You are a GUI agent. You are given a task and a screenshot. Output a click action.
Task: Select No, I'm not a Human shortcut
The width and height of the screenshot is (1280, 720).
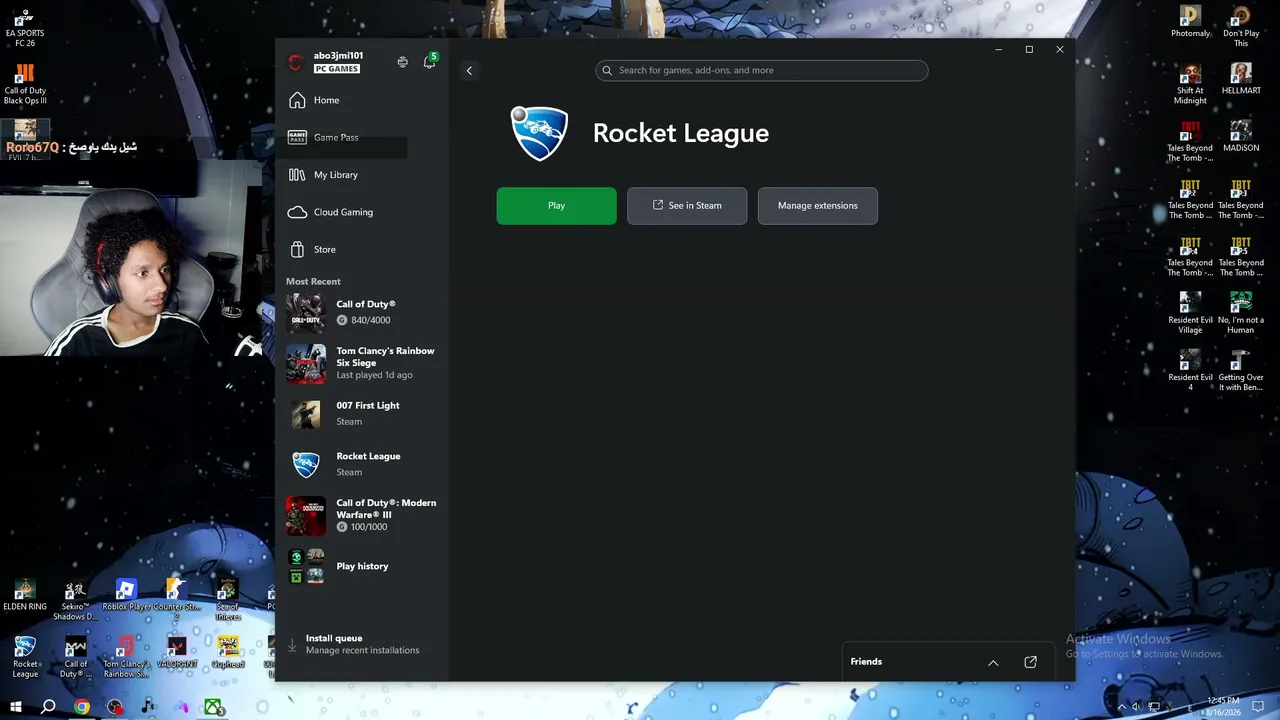[x=1241, y=314]
